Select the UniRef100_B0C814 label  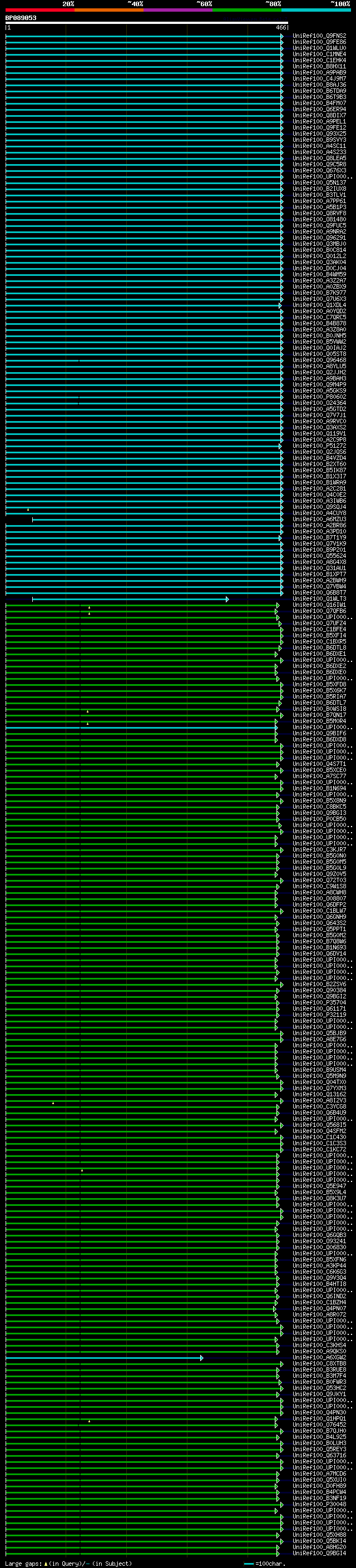(x=319, y=250)
